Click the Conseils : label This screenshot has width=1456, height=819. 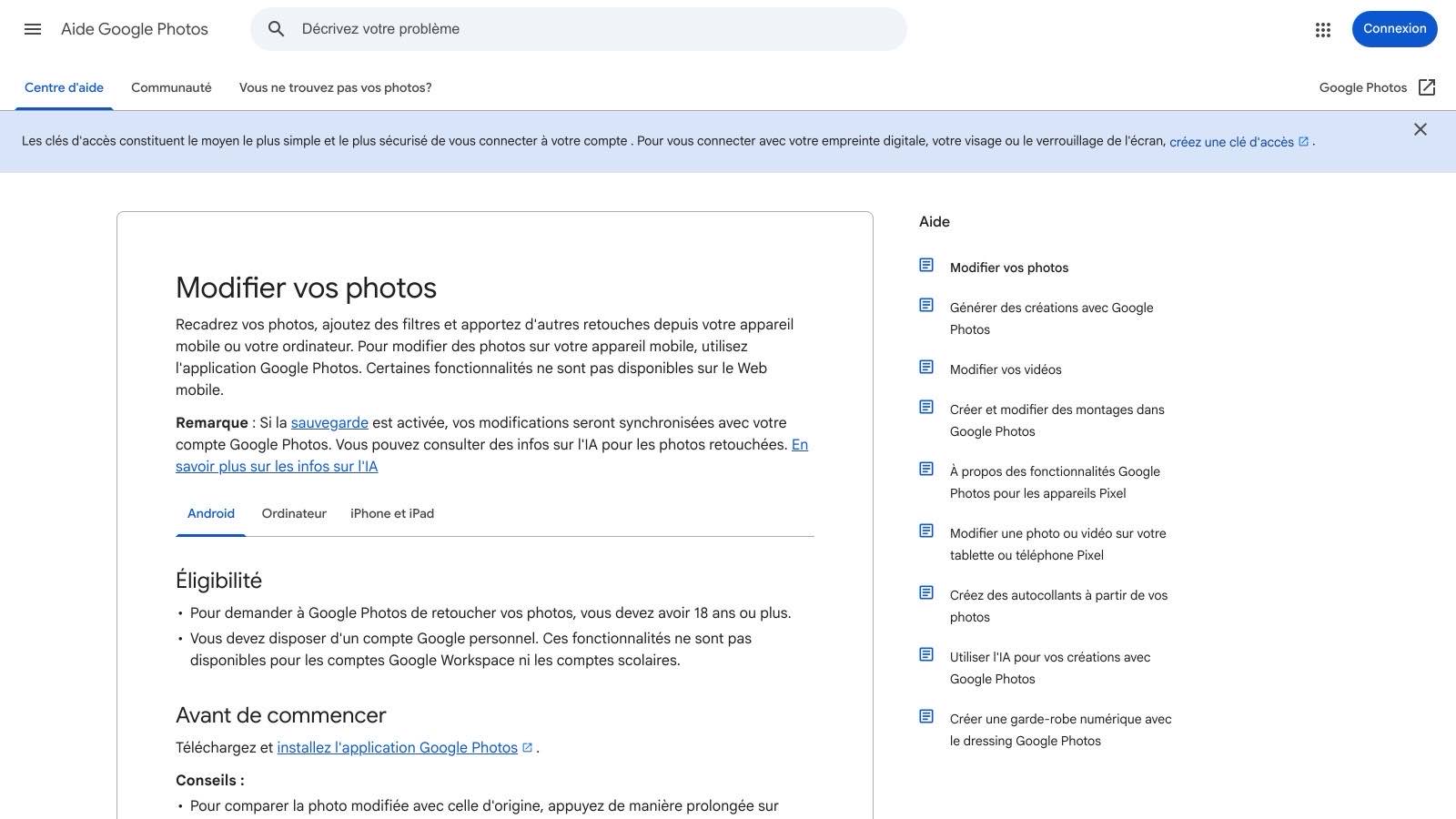pyautogui.click(x=209, y=781)
